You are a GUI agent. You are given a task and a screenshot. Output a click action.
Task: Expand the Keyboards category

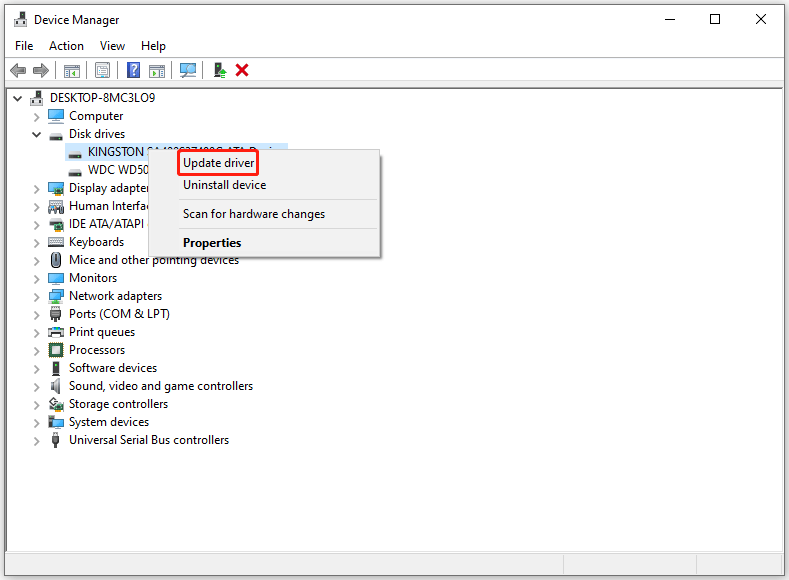coord(36,242)
